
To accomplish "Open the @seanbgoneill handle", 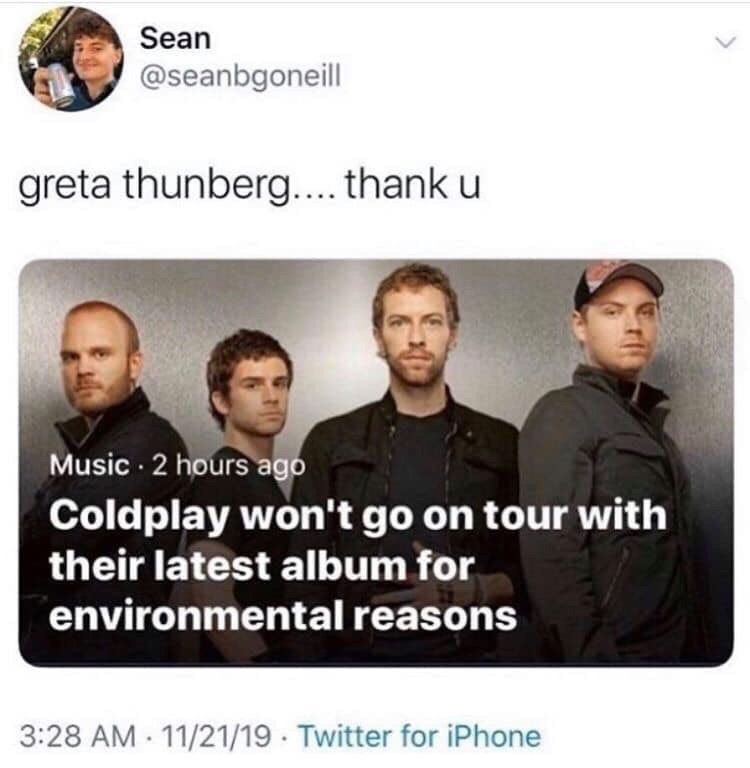I will [240, 77].
